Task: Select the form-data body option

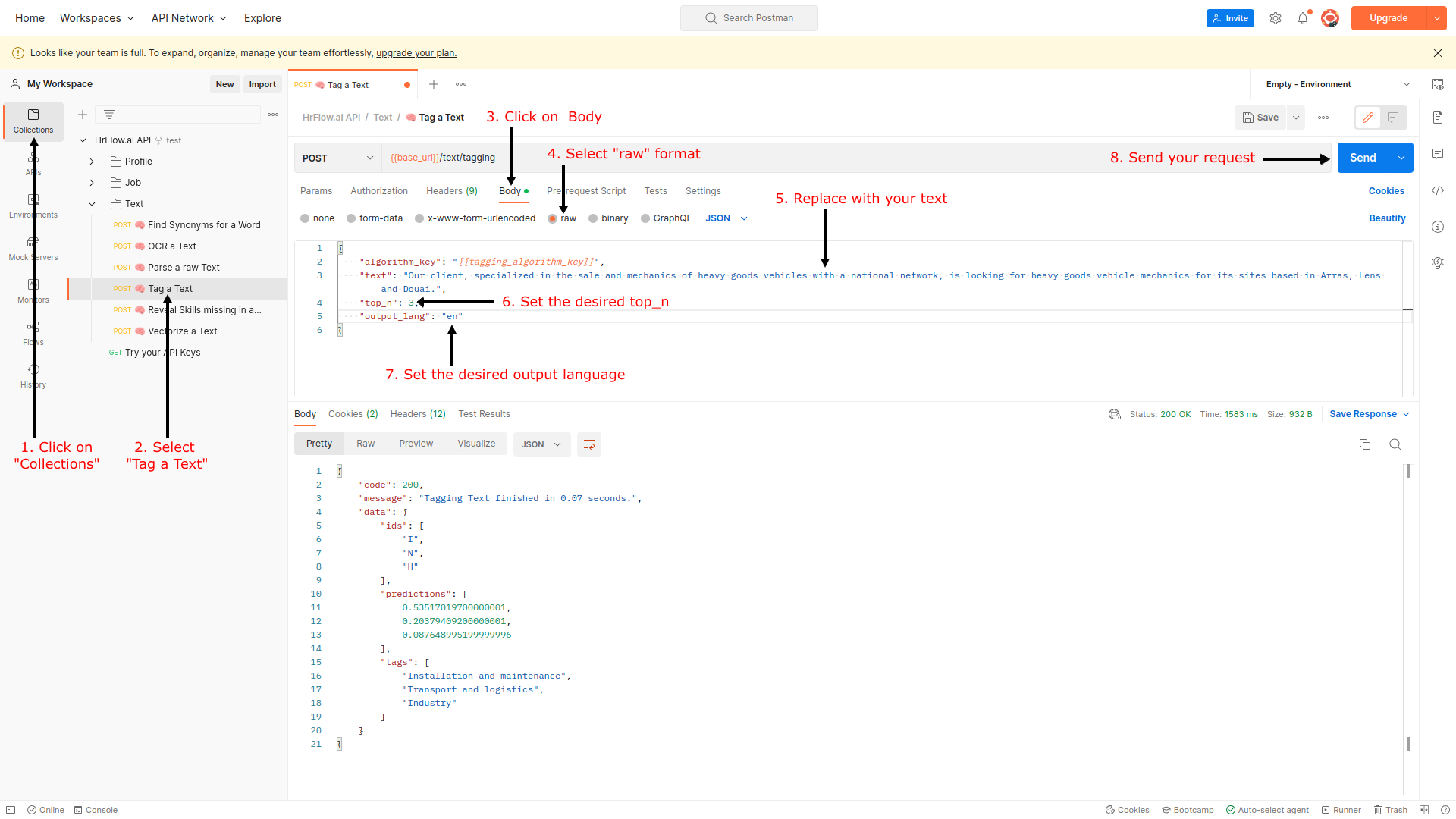Action: click(351, 218)
